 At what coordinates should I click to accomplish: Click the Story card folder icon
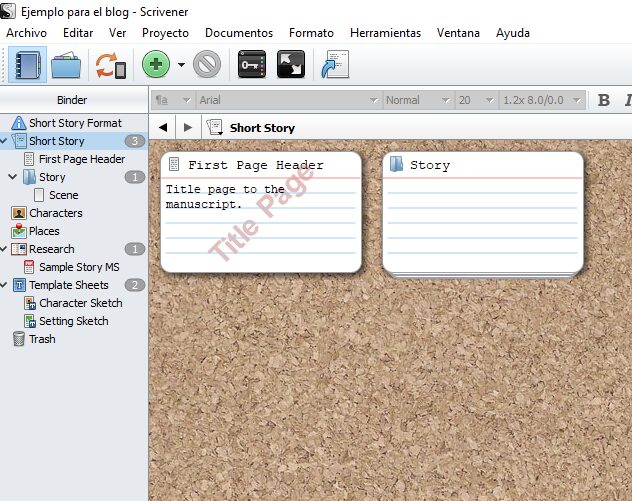[x=397, y=164]
